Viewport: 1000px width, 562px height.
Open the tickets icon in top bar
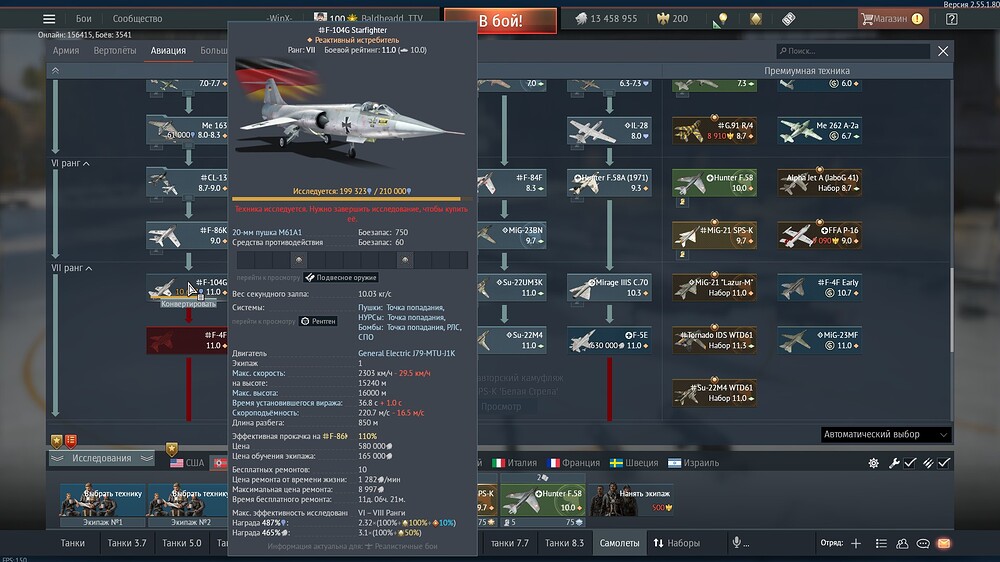click(788, 18)
